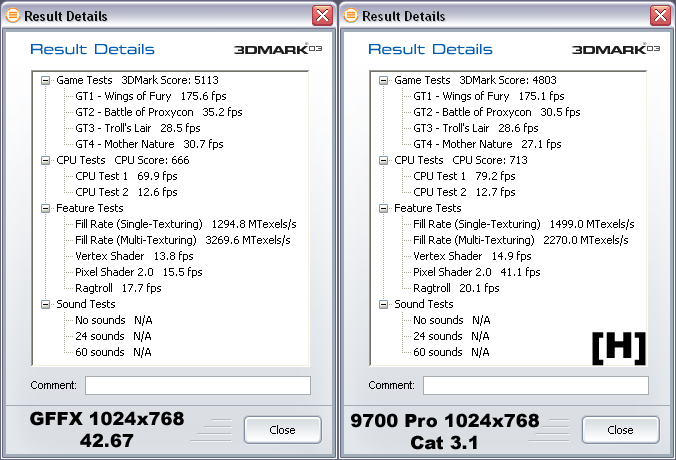Select GT3 Troll's Lair 28.6 fps
676x460 pixels.
click(476, 128)
